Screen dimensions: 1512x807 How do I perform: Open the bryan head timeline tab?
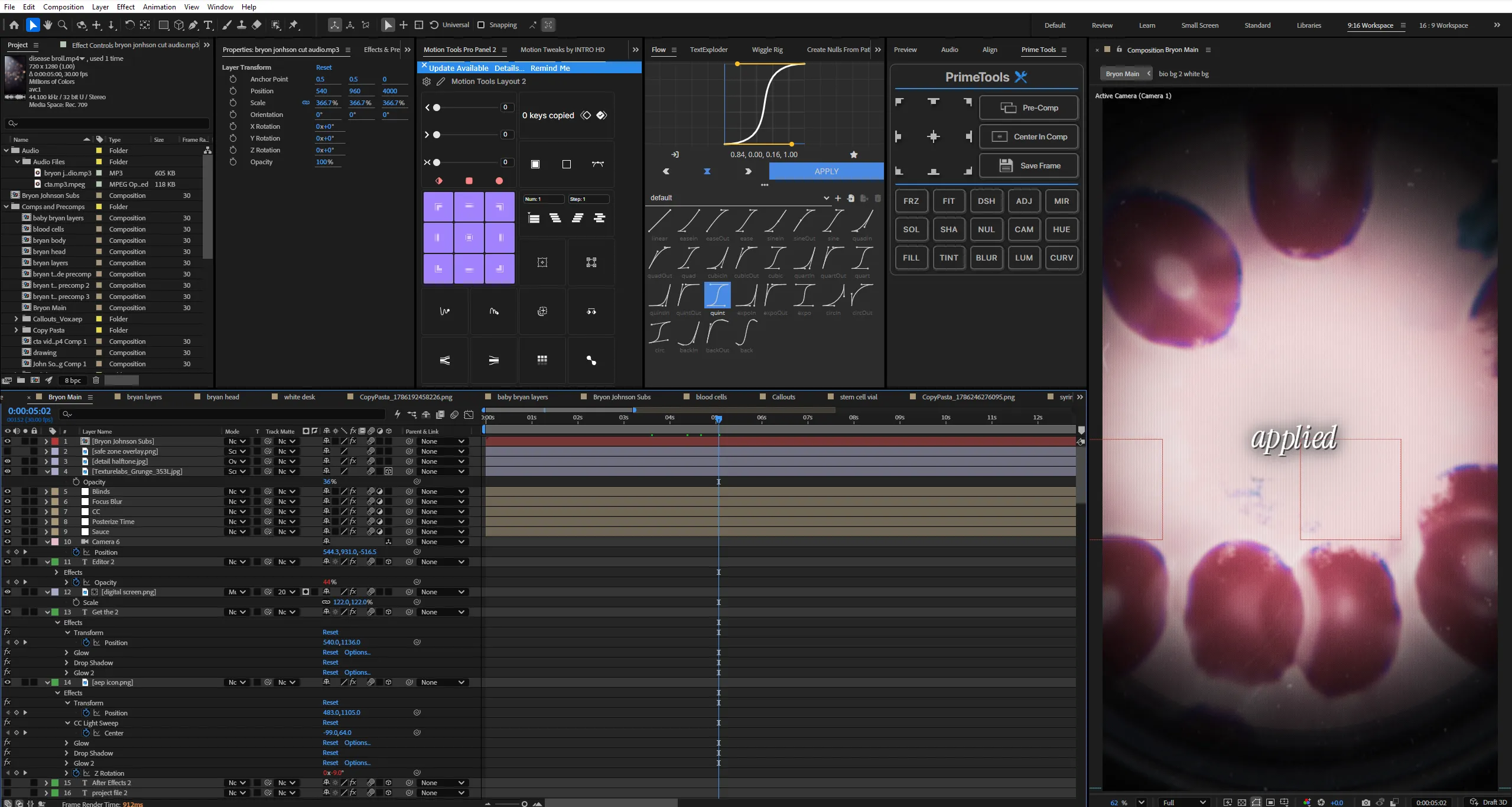pos(223,397)
